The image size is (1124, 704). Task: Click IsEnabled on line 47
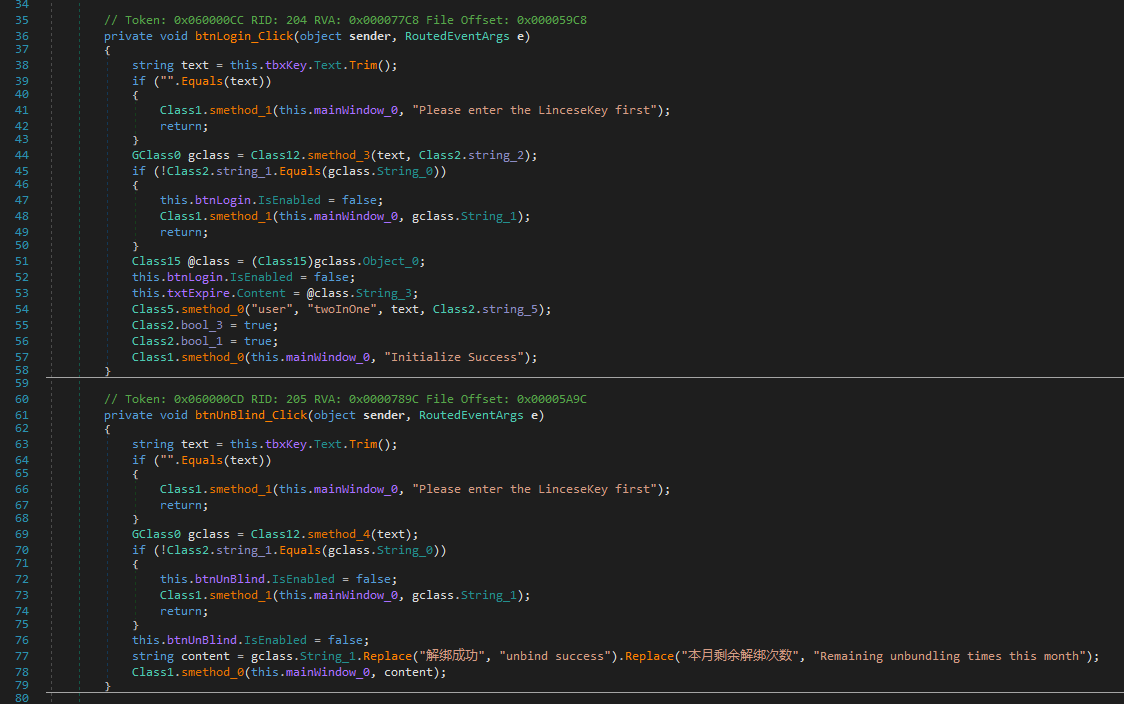click(290, 201)
